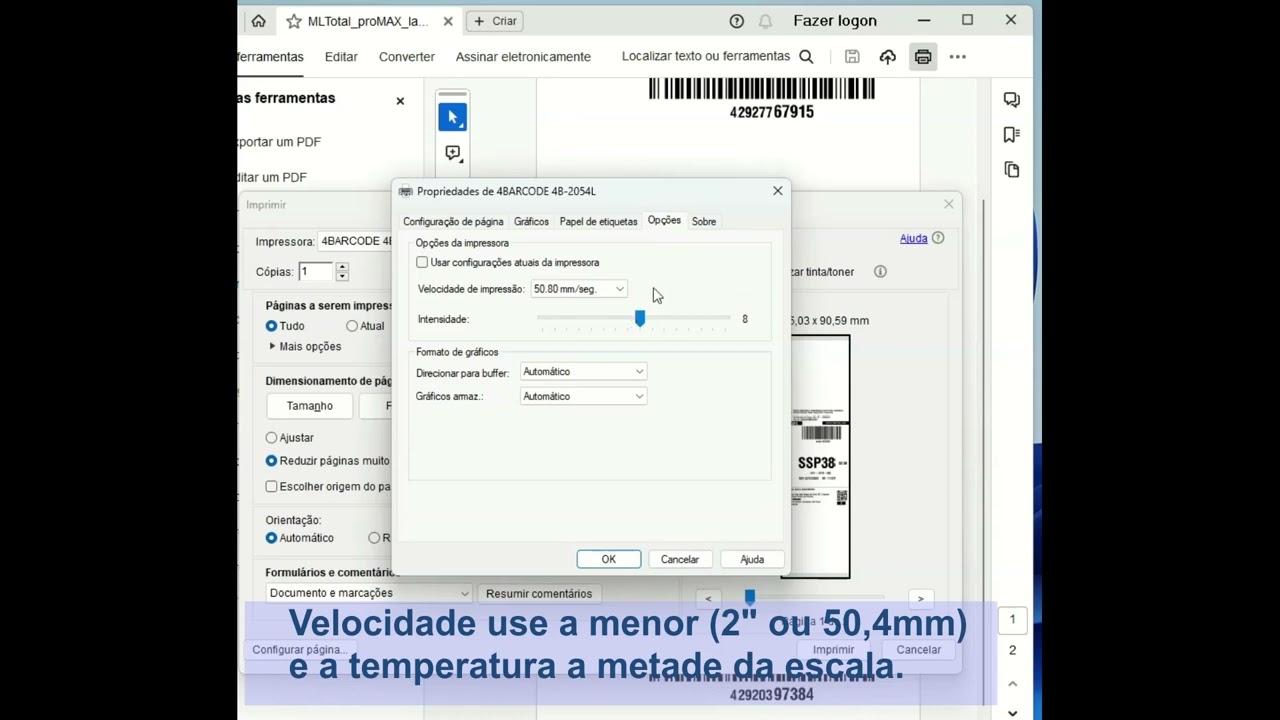Enable Usar configurações atuais da impressora
The width and height of the screenshot is (1280, 720).
(422, 262)
